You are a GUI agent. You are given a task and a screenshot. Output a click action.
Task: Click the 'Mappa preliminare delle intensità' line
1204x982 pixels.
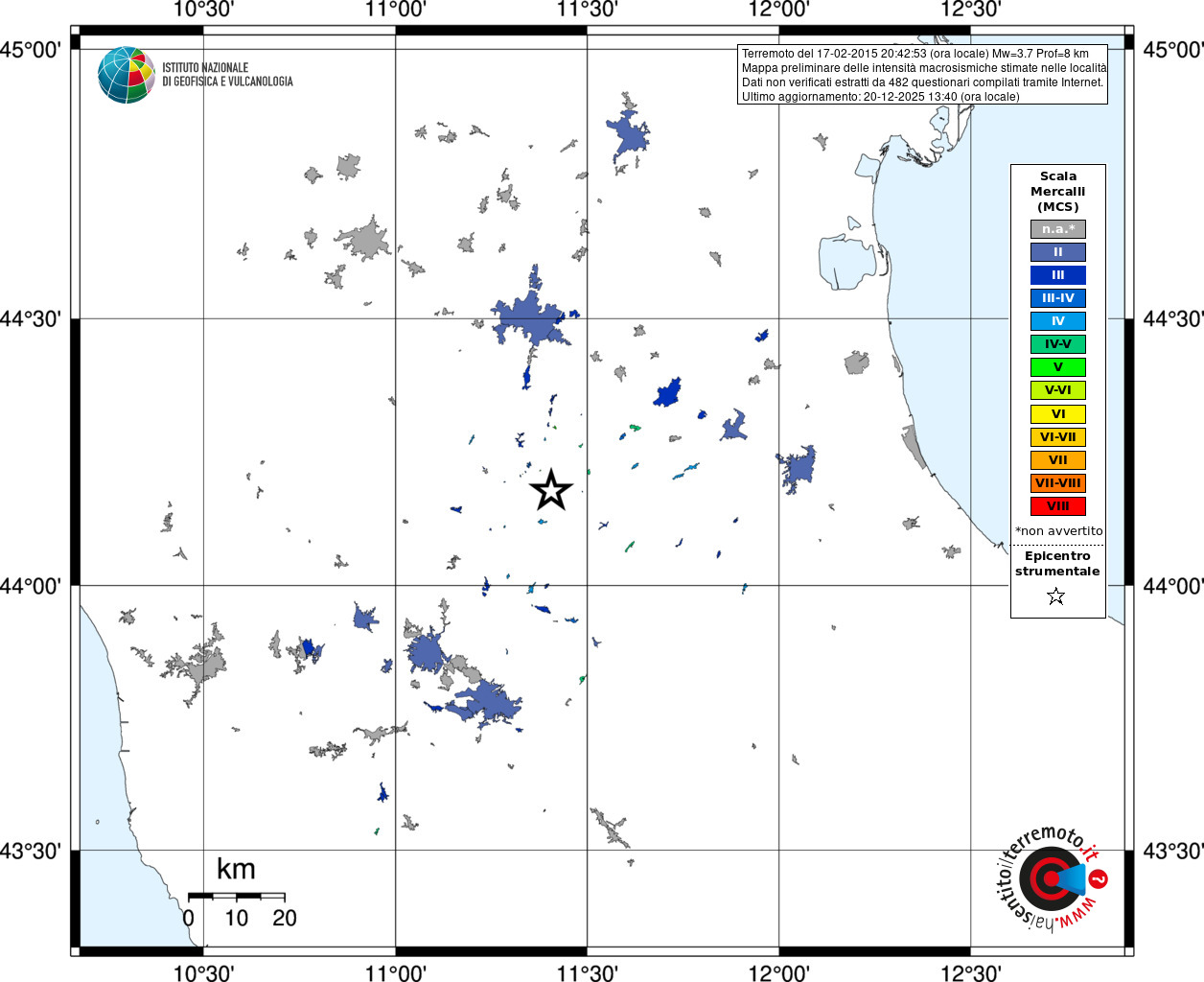click(x=924, y=68)
